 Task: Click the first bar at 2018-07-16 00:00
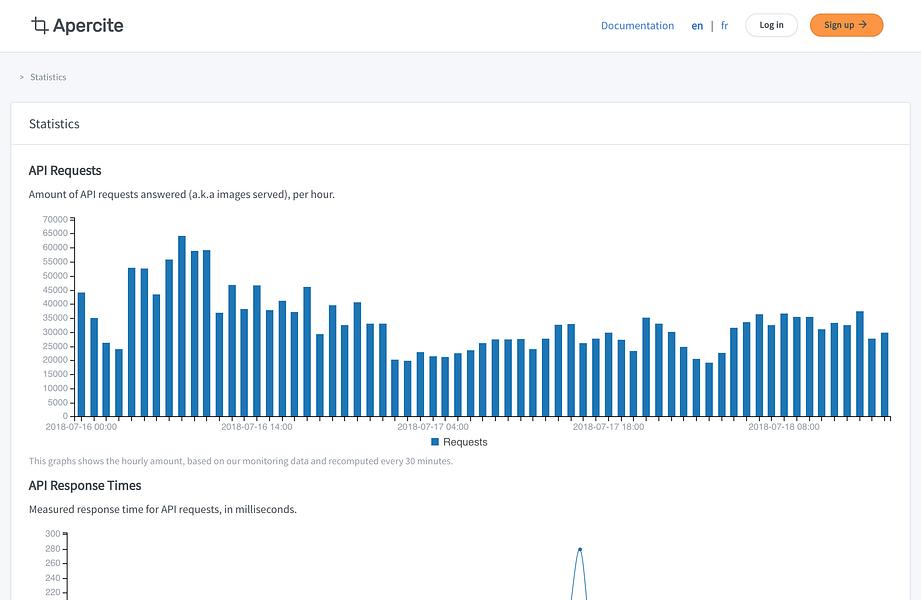pos(82,354)
